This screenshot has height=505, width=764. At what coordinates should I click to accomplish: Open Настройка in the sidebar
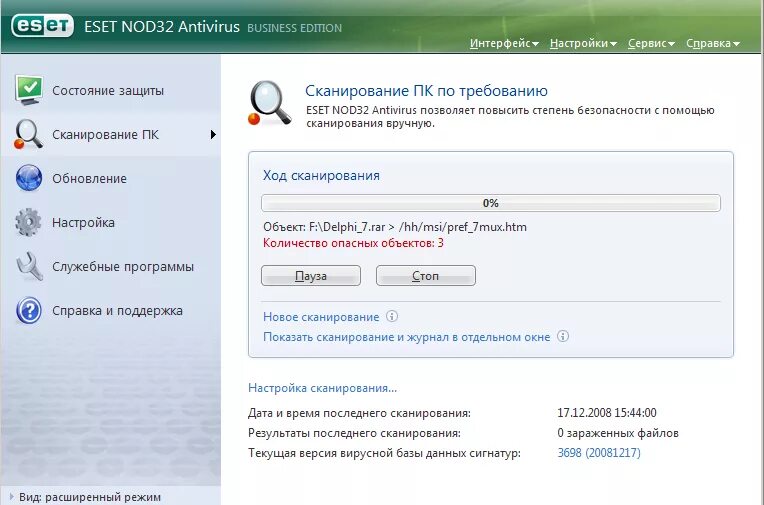coord(83,223)
